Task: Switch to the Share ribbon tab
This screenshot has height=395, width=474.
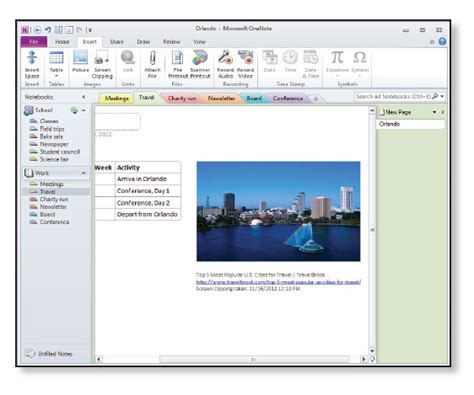Action: coord(117,42)
